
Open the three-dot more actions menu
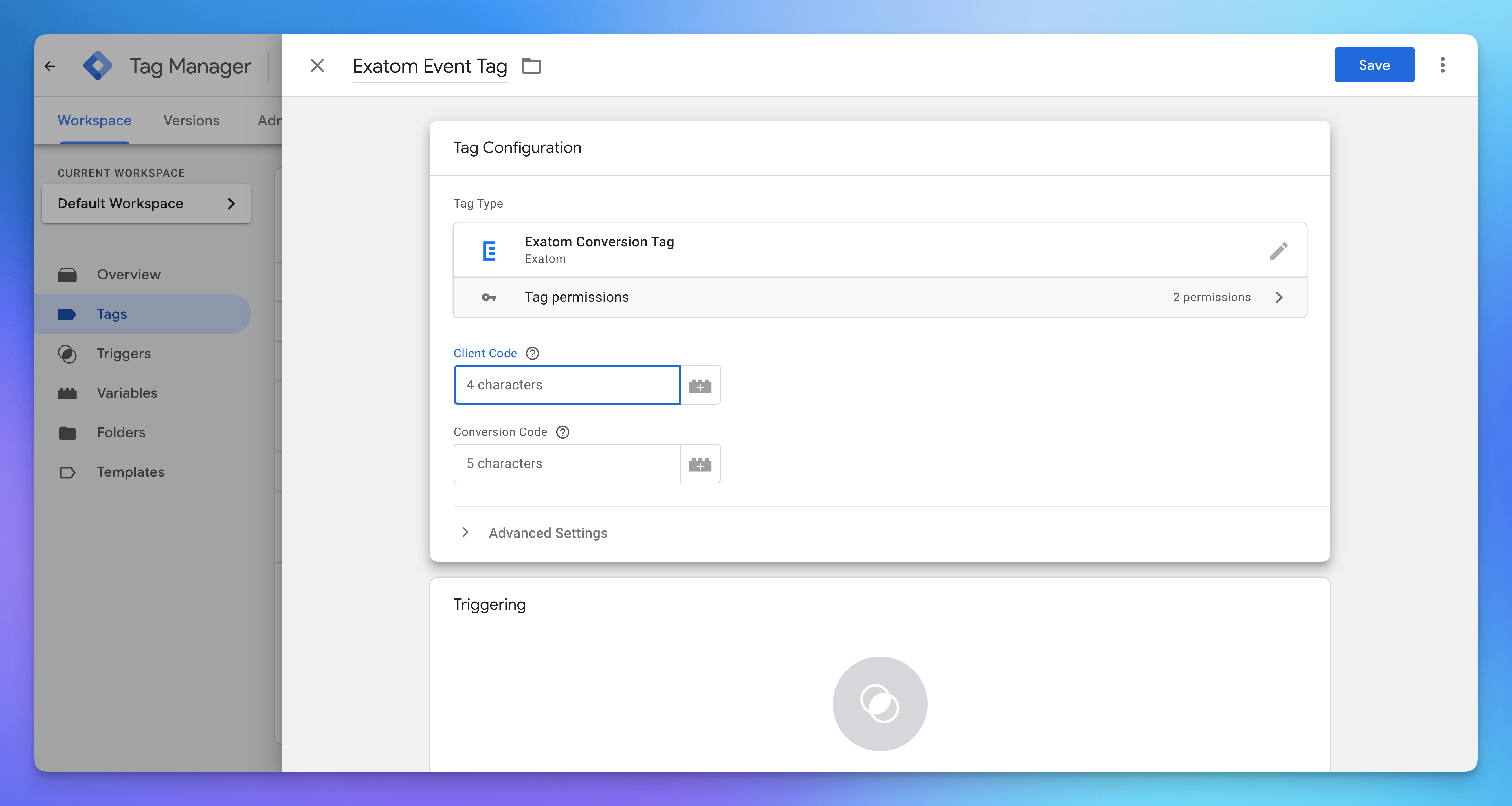1442,65
